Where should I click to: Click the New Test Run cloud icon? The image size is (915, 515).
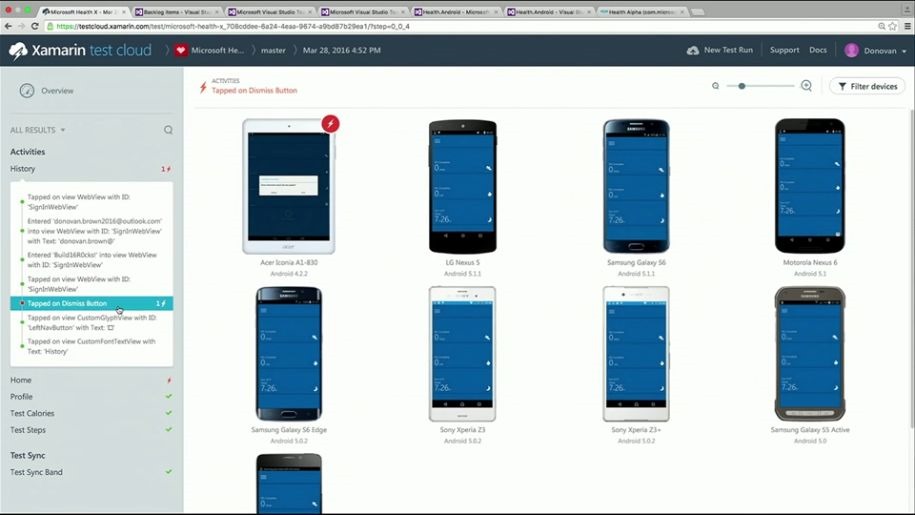coord(692,51)
